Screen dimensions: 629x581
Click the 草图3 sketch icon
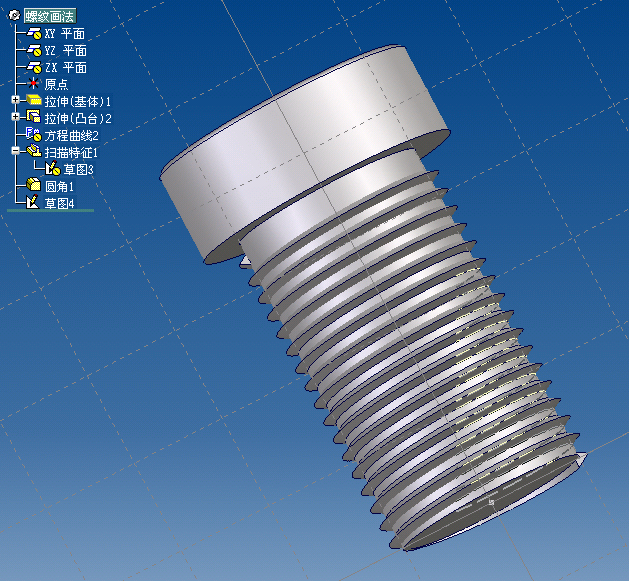click(53, 168)
